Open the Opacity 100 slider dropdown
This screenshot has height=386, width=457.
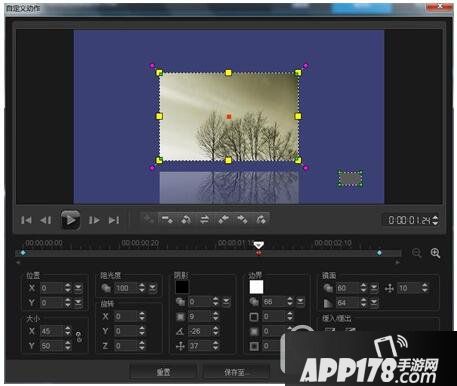click(153, 288)
